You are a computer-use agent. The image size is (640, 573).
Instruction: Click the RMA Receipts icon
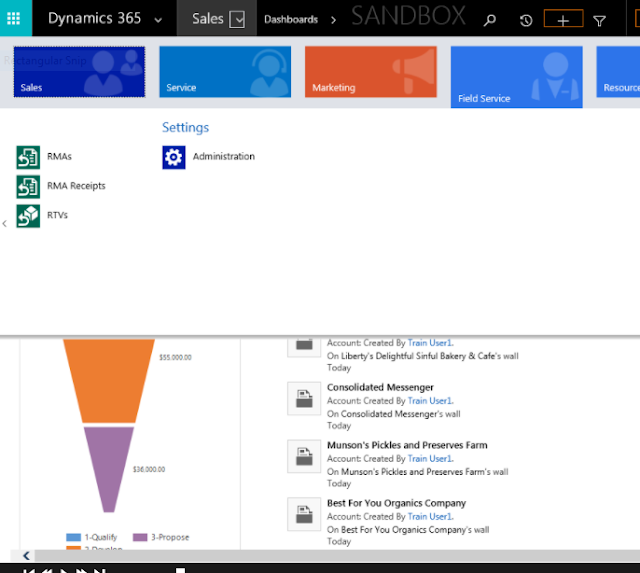28,187
